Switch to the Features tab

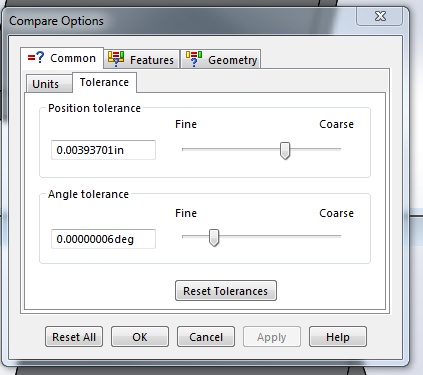click(142, 59)
